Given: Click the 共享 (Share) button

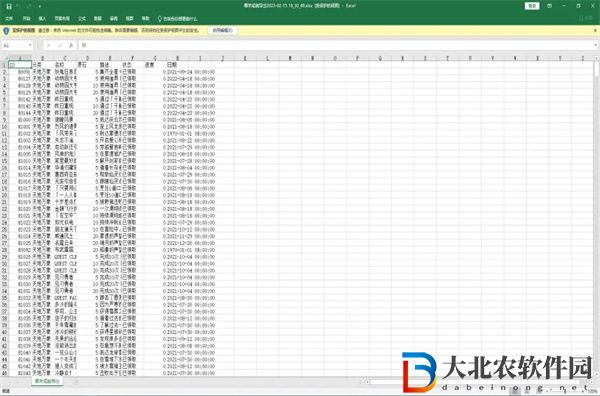Looking at the screenshot, I should coord(586,18).
